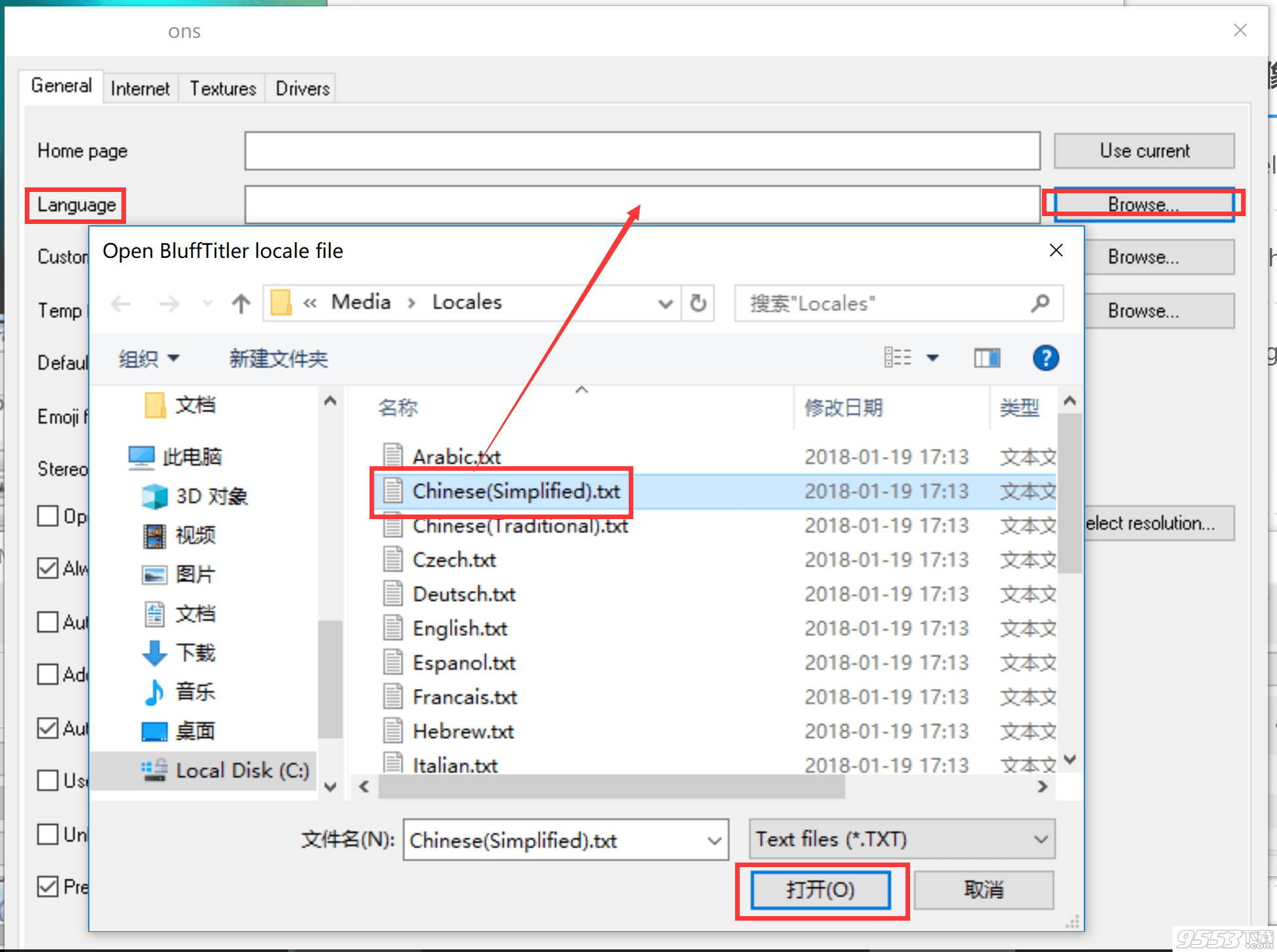This screenshot has width=1277, height=952.
Task: Switch to the General tab
Action: click(x=61, y=86)
